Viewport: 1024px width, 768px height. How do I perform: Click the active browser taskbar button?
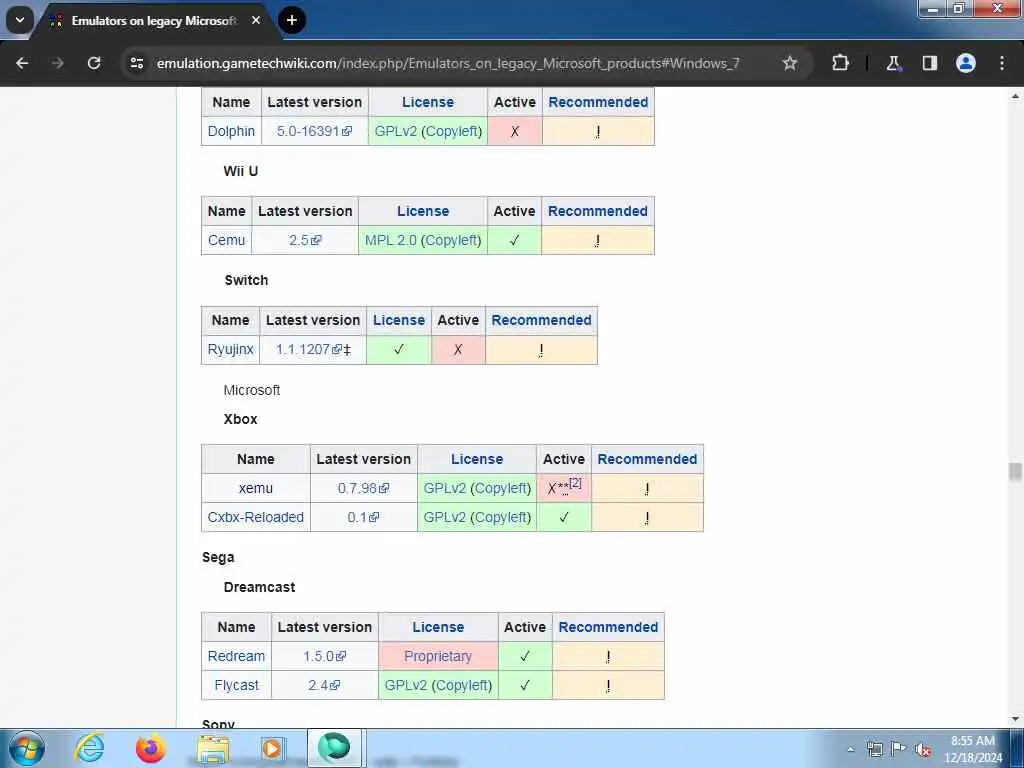pos(334,748)
